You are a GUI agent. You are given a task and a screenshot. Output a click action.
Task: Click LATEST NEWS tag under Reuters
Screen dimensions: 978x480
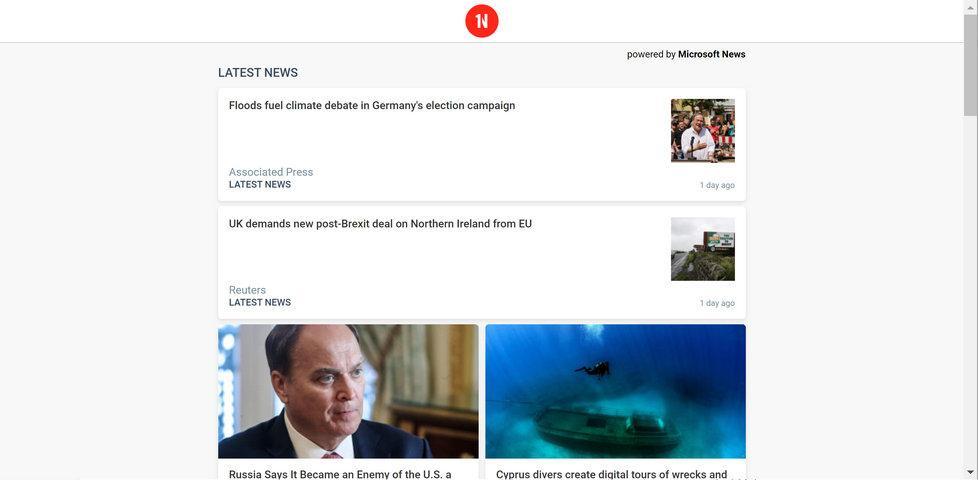pyautogui.click(x=259, y=302)
